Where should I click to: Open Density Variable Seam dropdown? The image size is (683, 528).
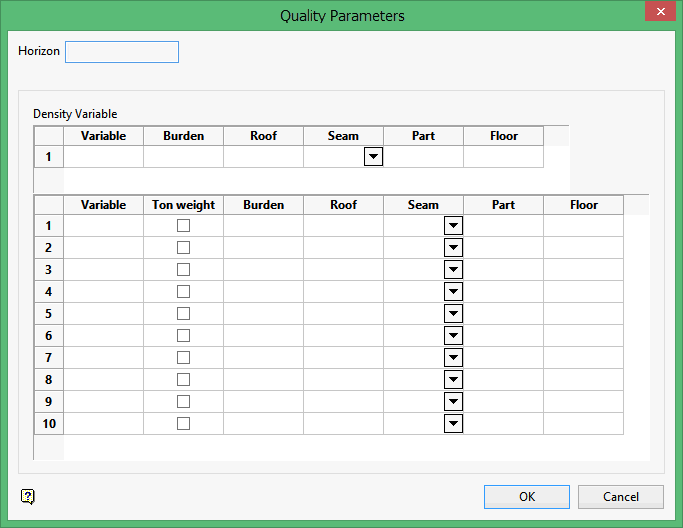pos(373,157)
